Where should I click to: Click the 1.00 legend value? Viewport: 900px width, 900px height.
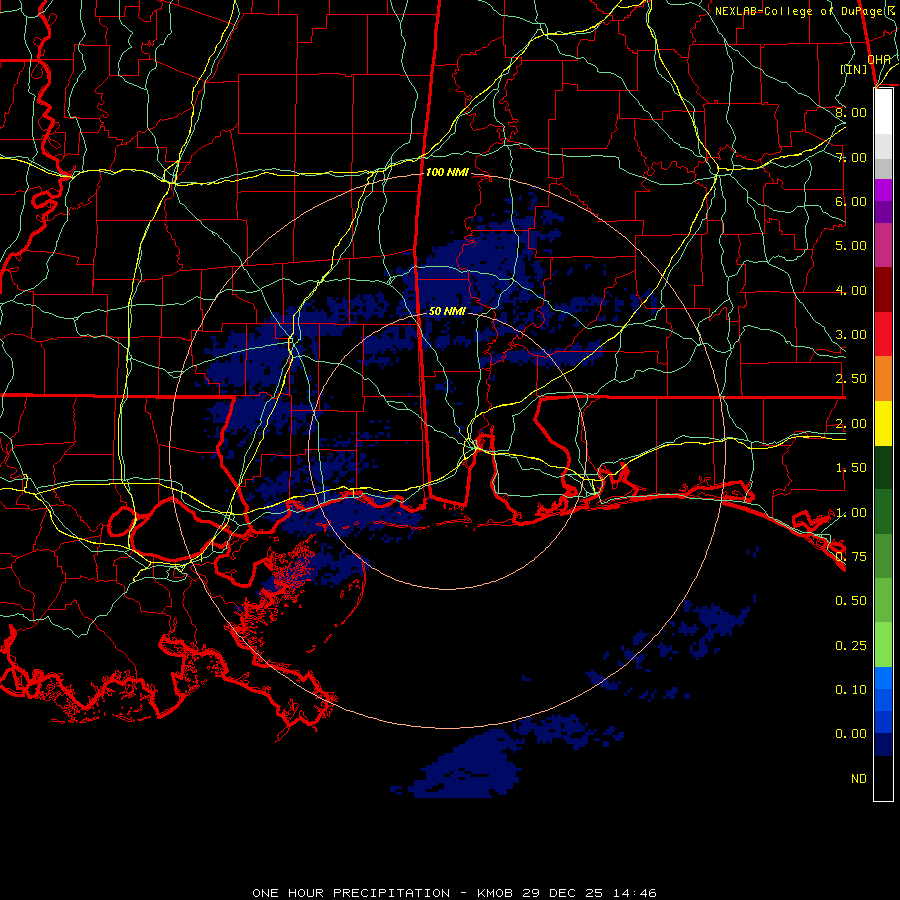pyautogui.click(x=851, y=513)
